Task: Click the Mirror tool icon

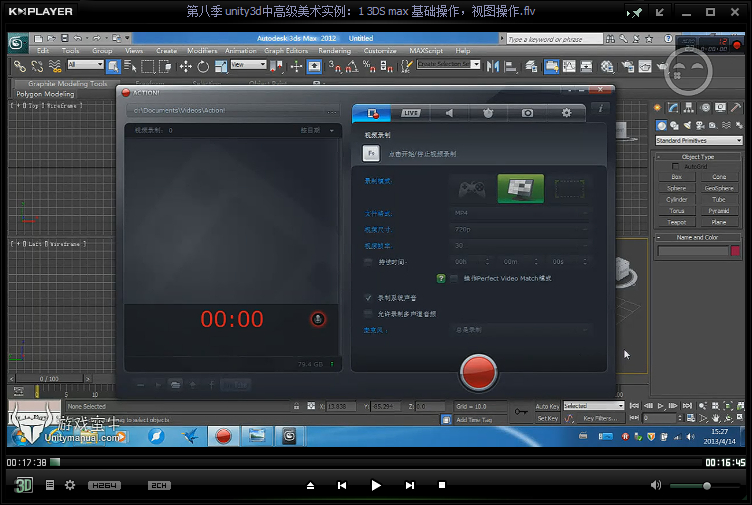Action: pos(493,66)
